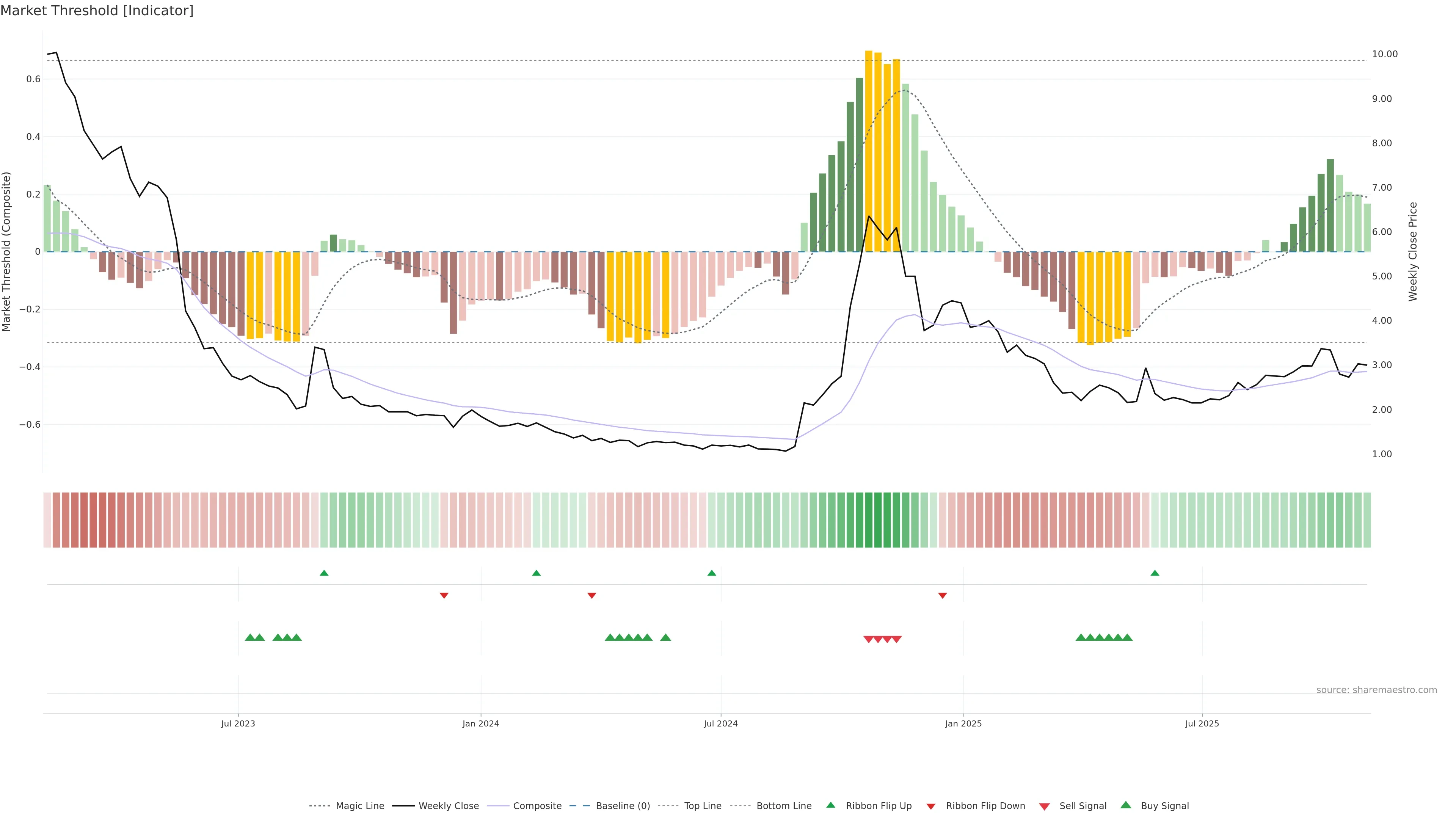
Task: Click the Ribbon Flip Up legend triangle icon
Action: coord(830,805)
